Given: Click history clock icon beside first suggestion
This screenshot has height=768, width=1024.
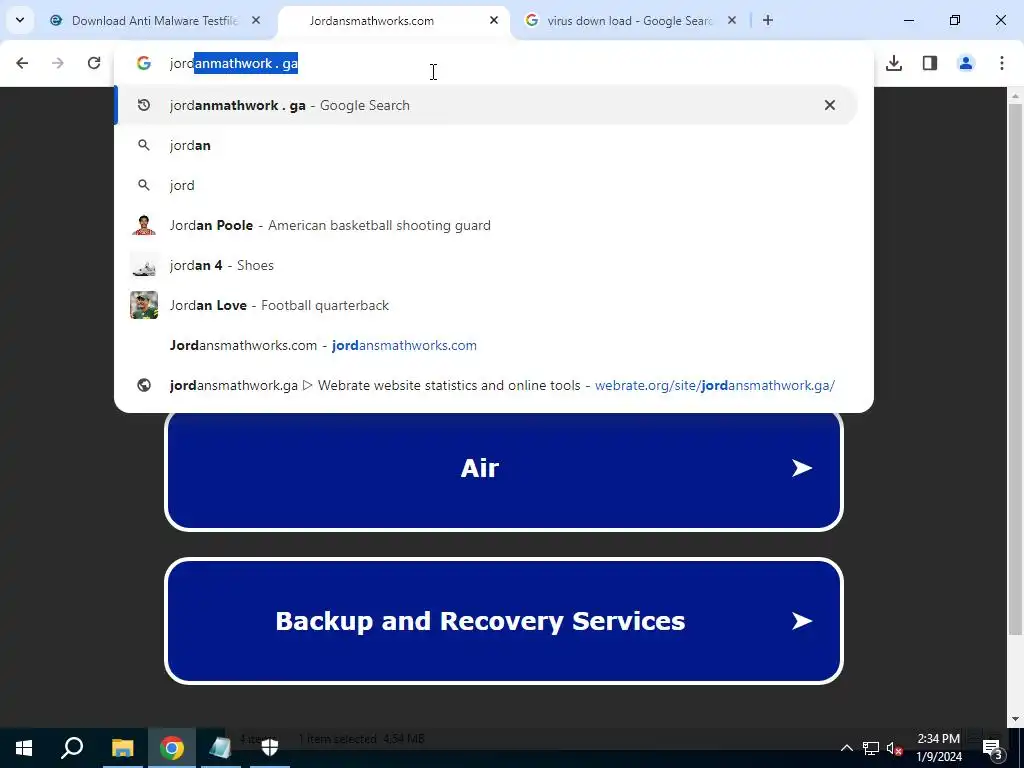Looking at the screenshot, I should [144, 105].
